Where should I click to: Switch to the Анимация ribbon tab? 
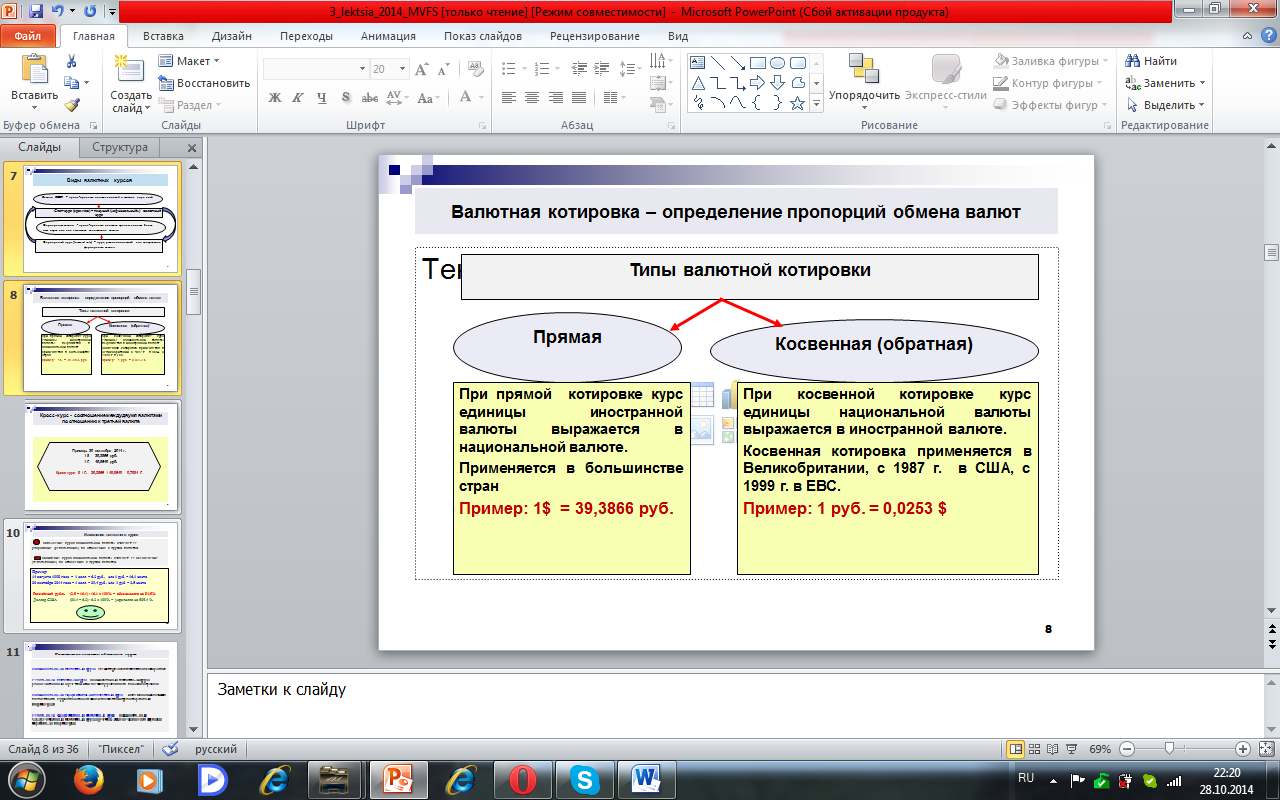388,36
